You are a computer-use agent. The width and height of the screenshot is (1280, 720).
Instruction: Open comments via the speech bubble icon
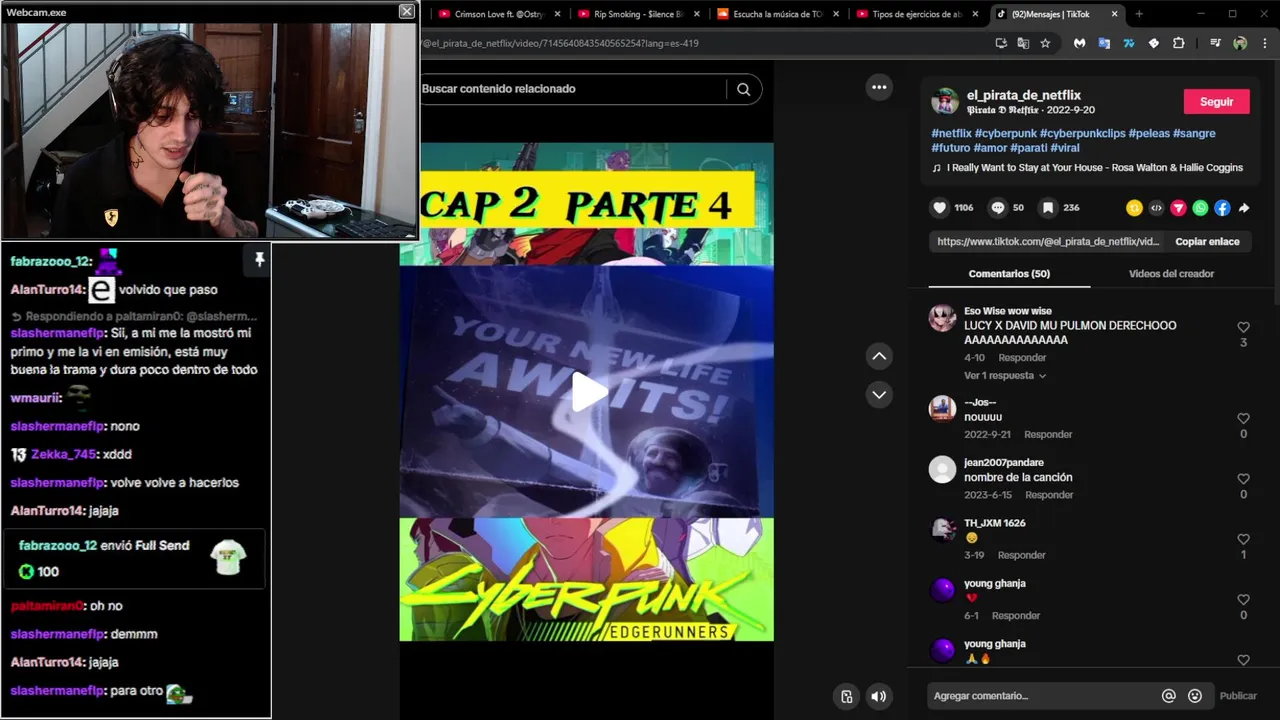click(997, 208)
